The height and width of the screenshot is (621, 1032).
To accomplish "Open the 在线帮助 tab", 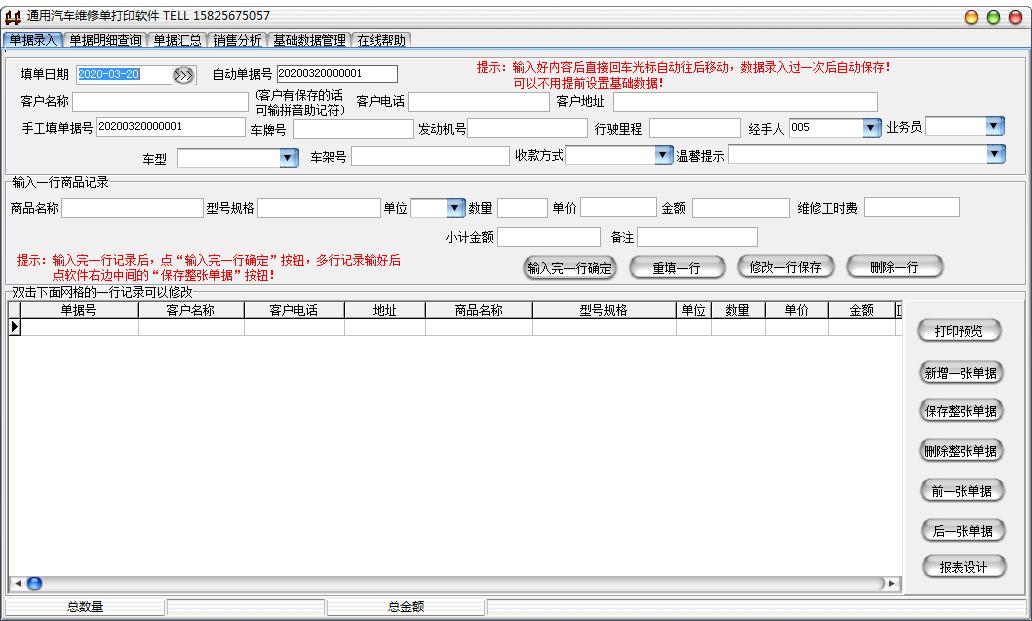I will point(381,40).
